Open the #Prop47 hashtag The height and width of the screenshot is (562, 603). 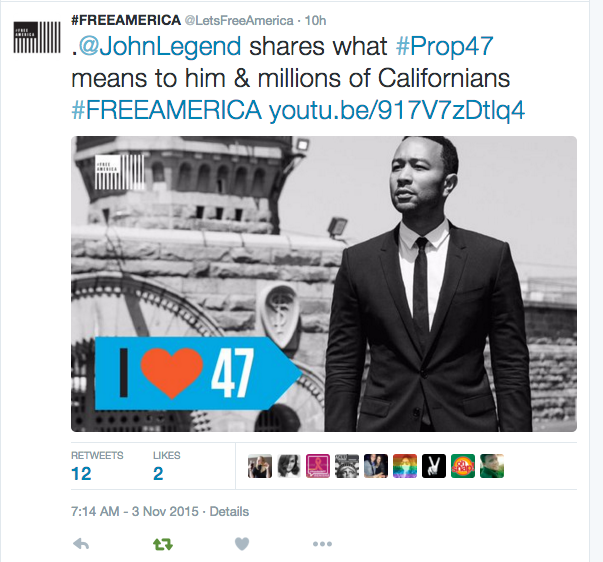[444, 47]
